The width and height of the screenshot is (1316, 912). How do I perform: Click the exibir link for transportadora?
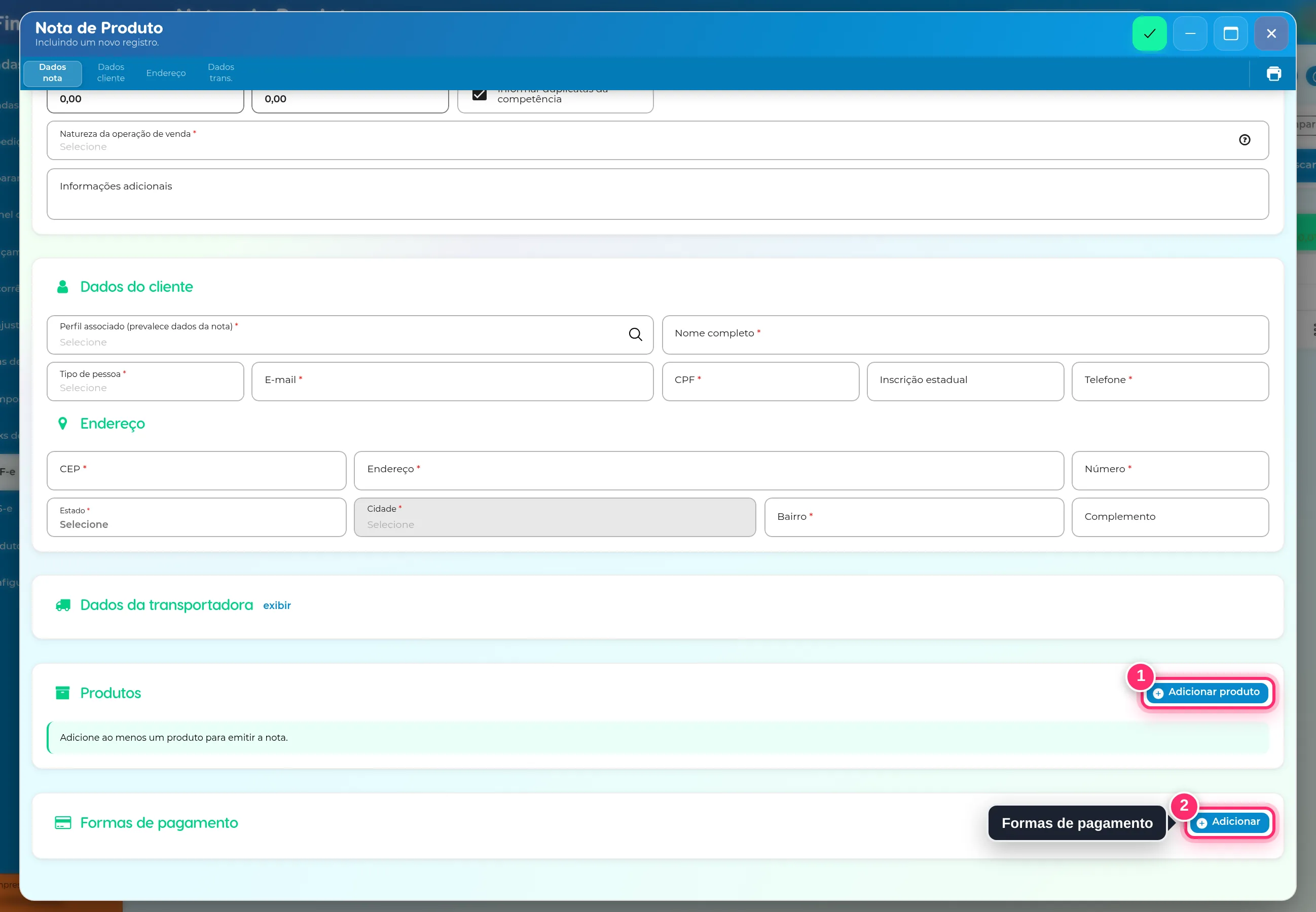pyautogui.click(x=277, y=605)
